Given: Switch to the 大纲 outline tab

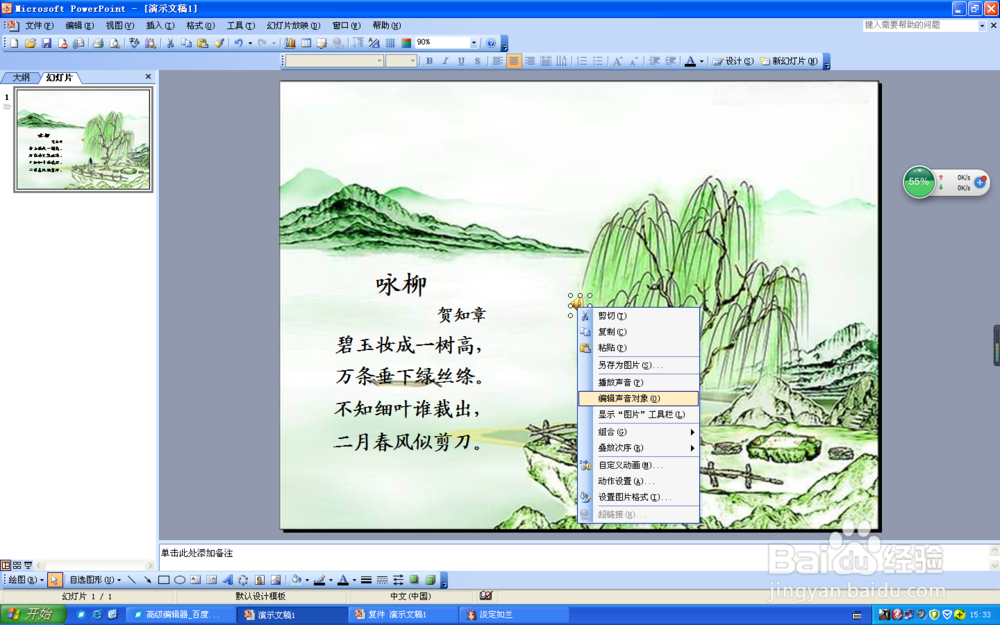Looking at the screenshot, I should coord(21,76).
